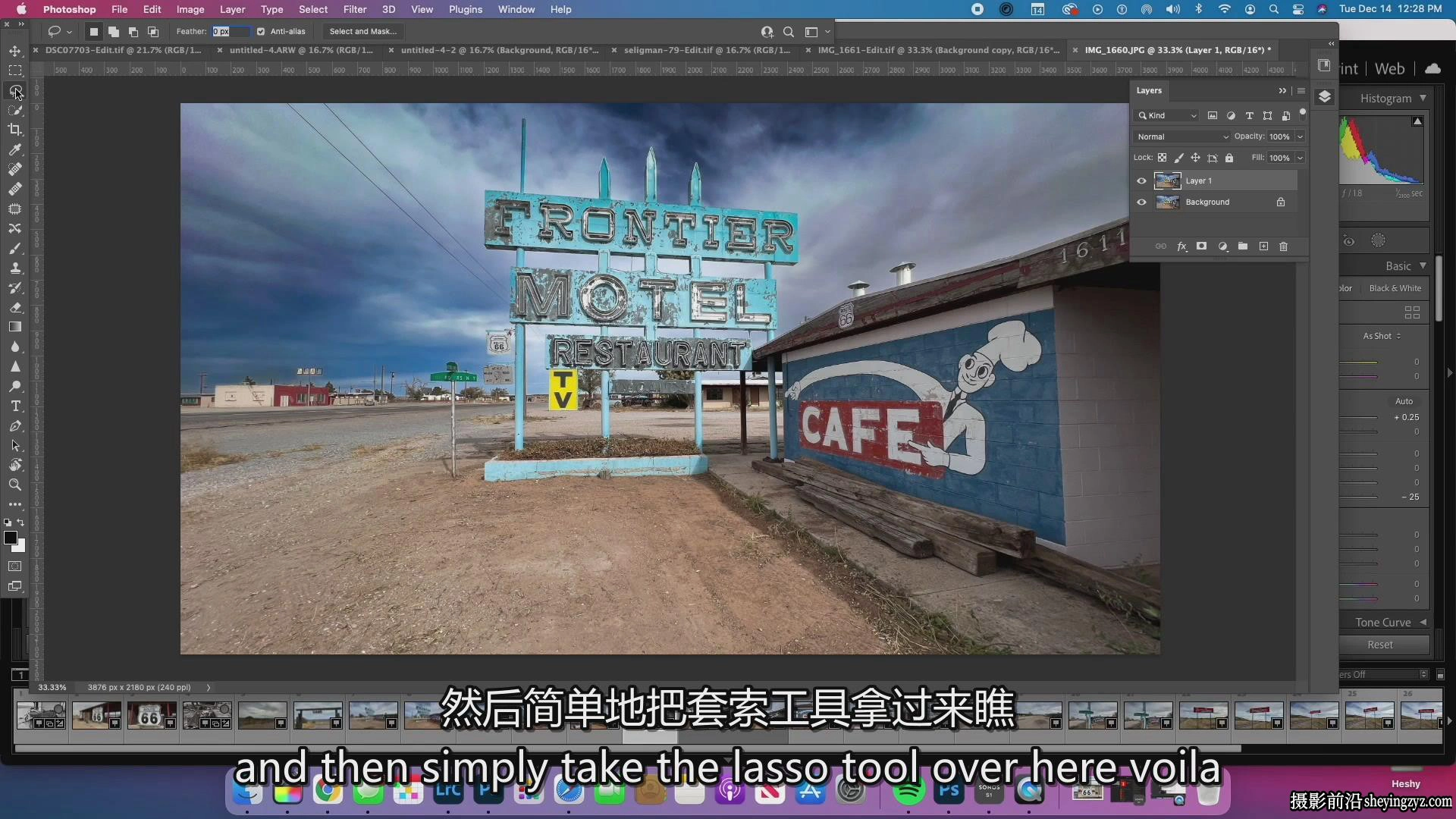The height and width of the screenshot is (819, 1456).
Task: Click collapsed Layers panel dock icon
Action: coord(1325,97)
